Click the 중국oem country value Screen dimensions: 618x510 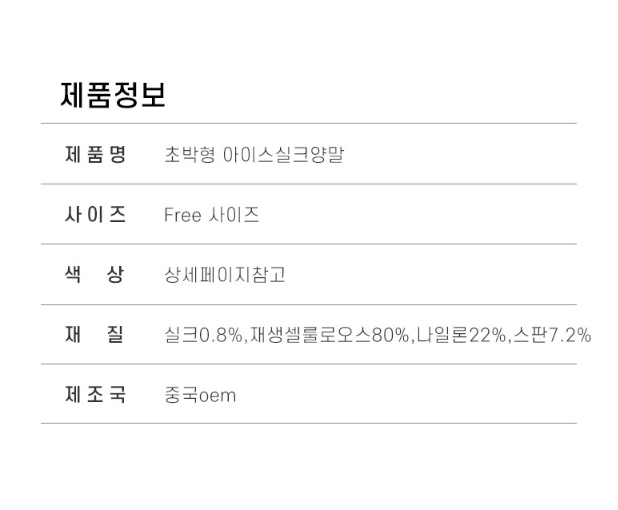coord(200,395)
